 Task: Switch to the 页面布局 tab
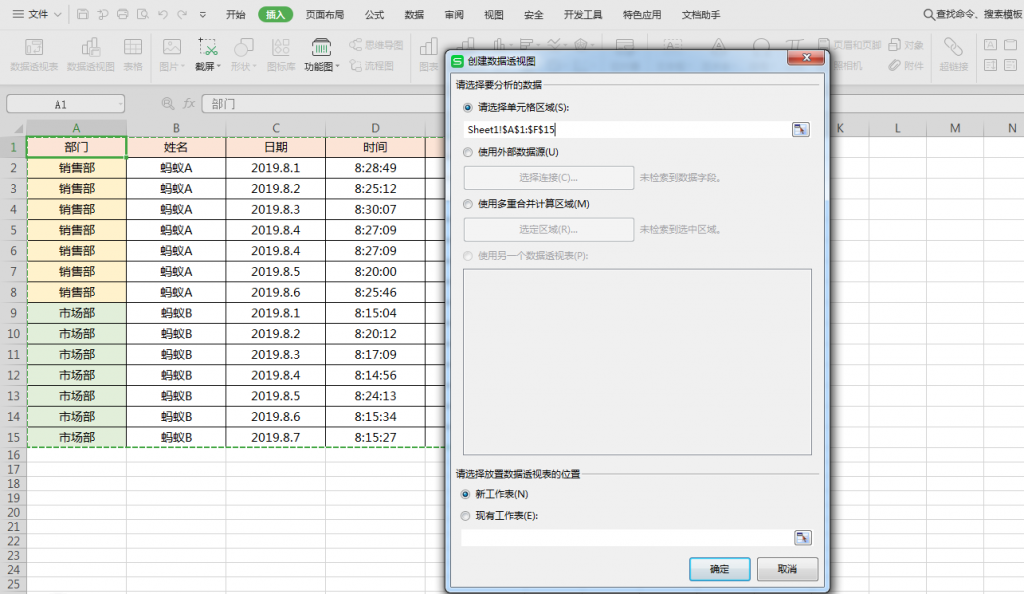pos(325,15)
